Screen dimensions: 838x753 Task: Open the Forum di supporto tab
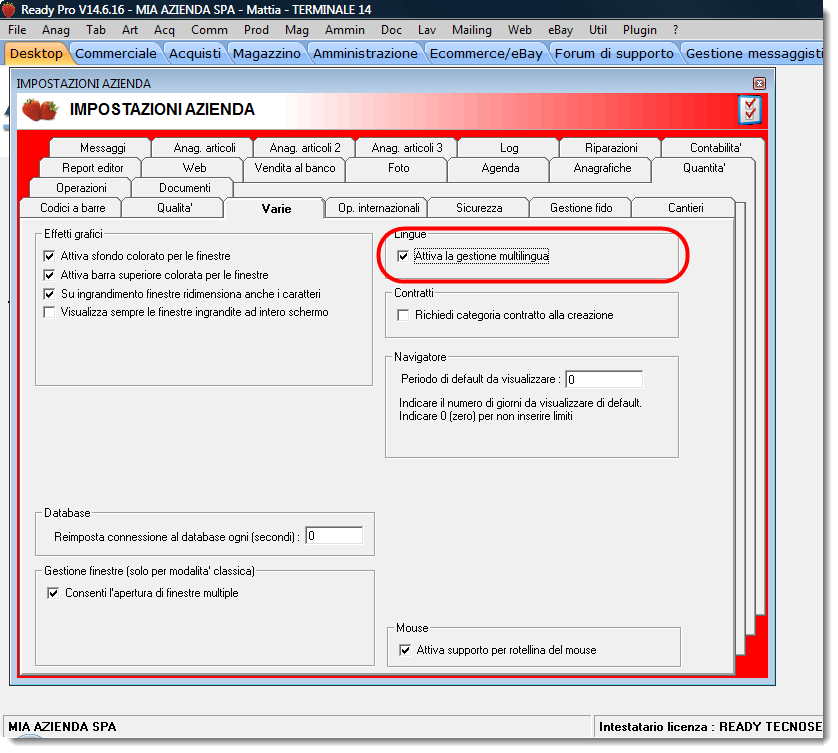click(614, 53)
